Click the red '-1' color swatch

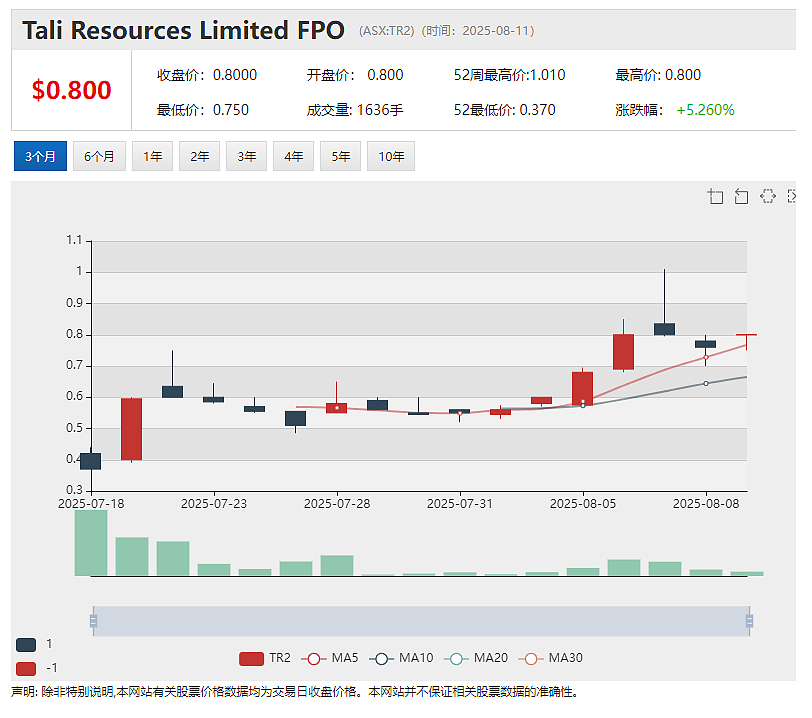tap(26, 668)
